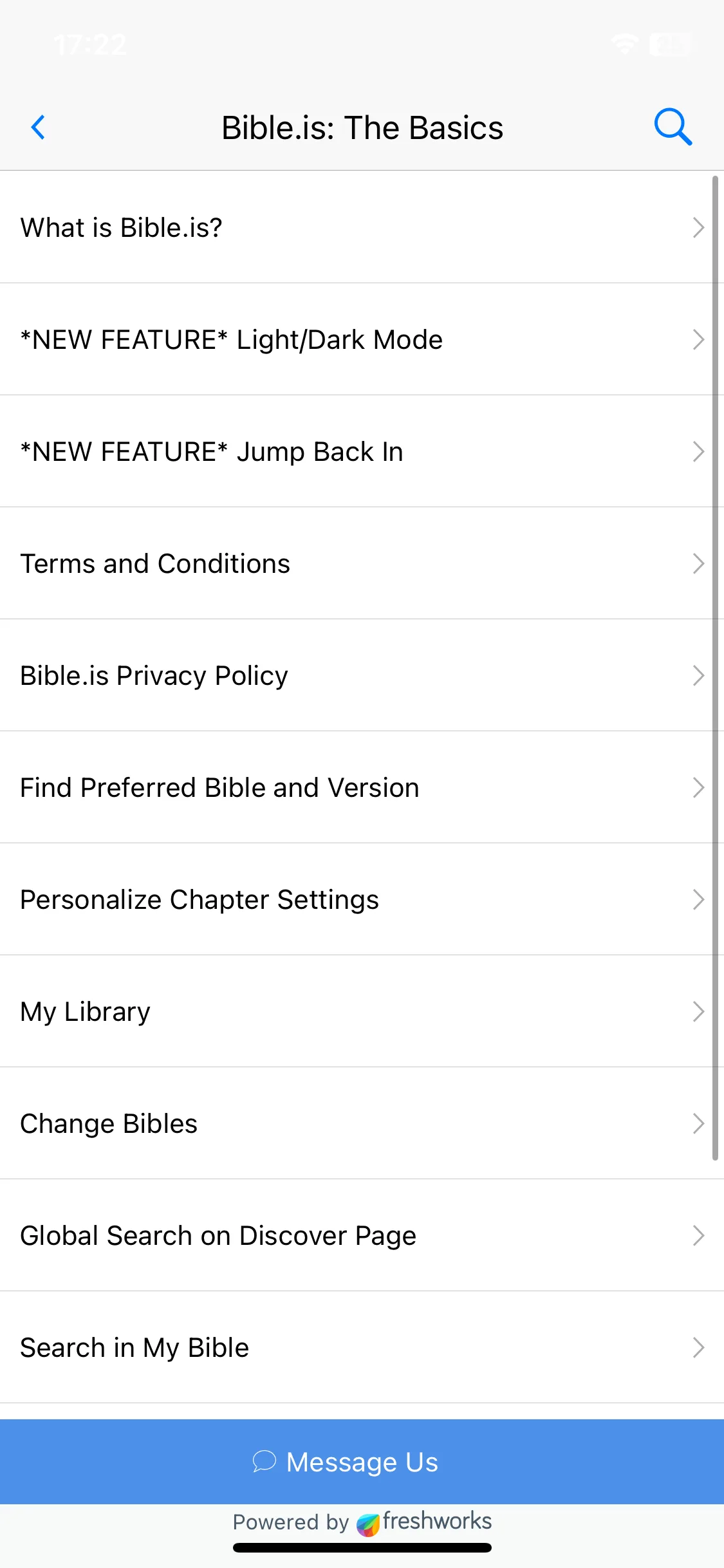Open the Light/Dark Mode article
Screen dimensions: 724x1568
(x=362, y=339)
